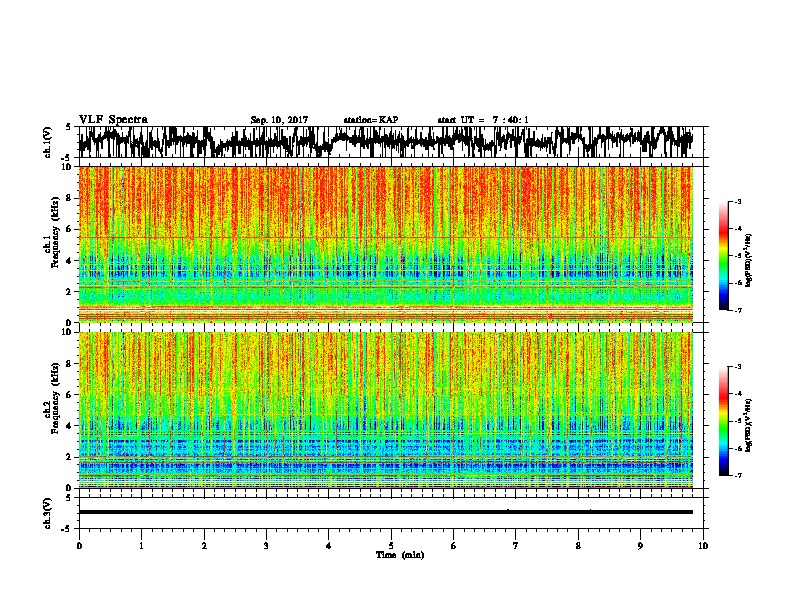Click the 'ch.3(V)' axis label
Screen dimensions: 792x612
47,513
